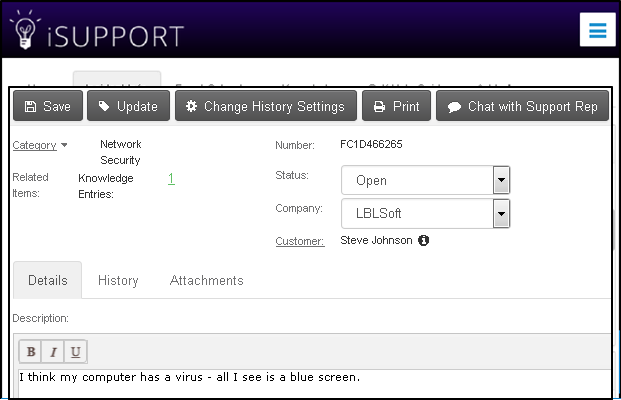Open the Status dropdown showing Open
This screenshot has width=621, height=400.
[x=425, y=180]
